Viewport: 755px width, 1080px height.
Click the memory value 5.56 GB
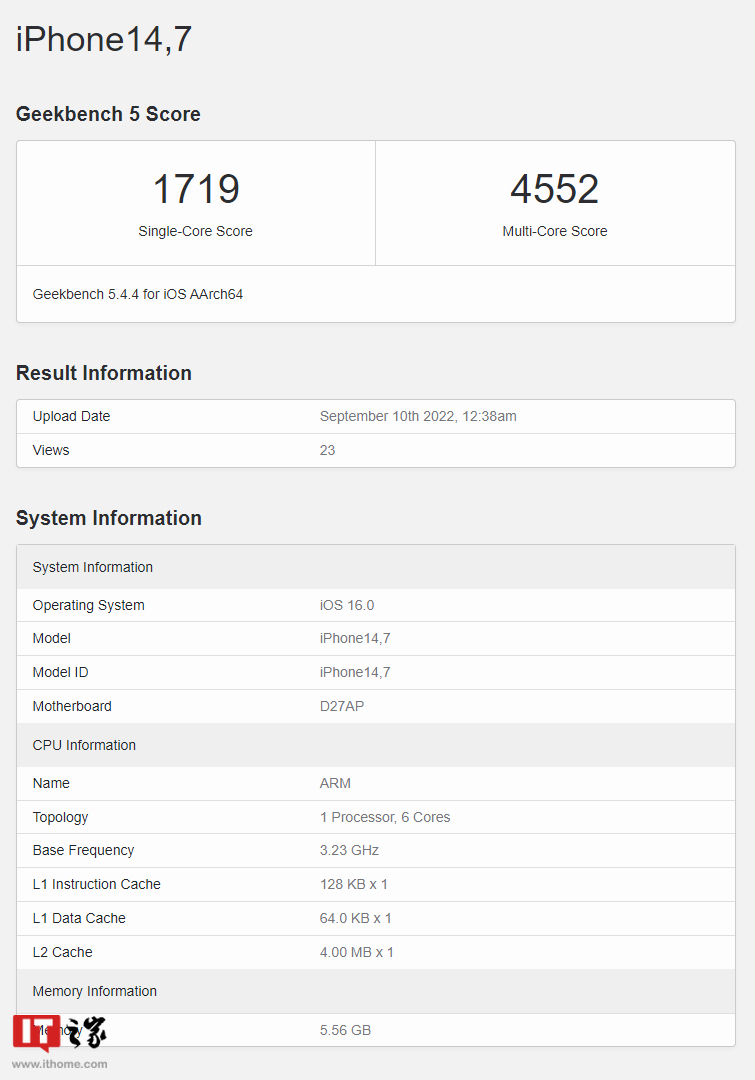click(345, 1030)
